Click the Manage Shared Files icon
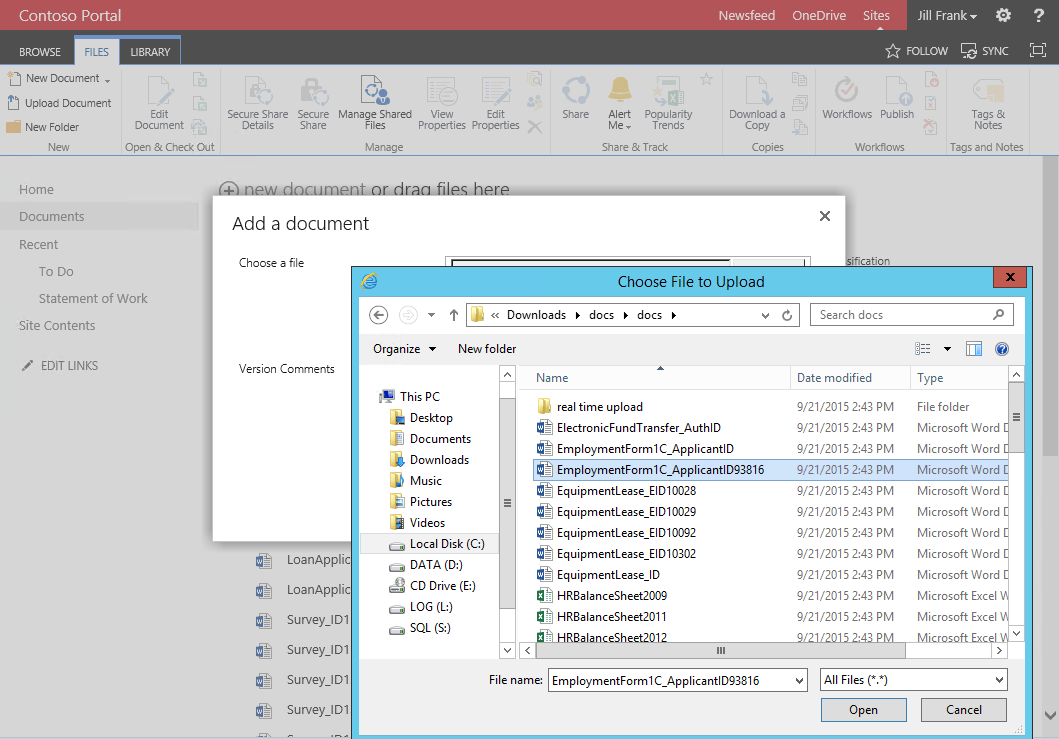Image resolution: width=1059 pixels, height=739 pixels. 375,91
